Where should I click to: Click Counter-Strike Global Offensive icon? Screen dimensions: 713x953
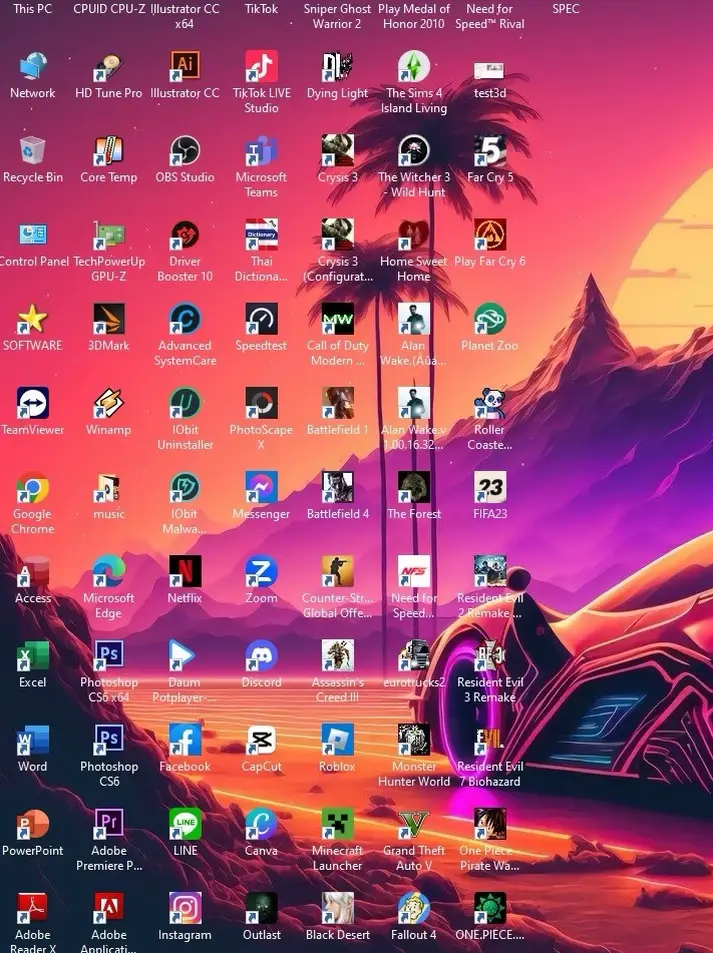(x=337, y=571)
